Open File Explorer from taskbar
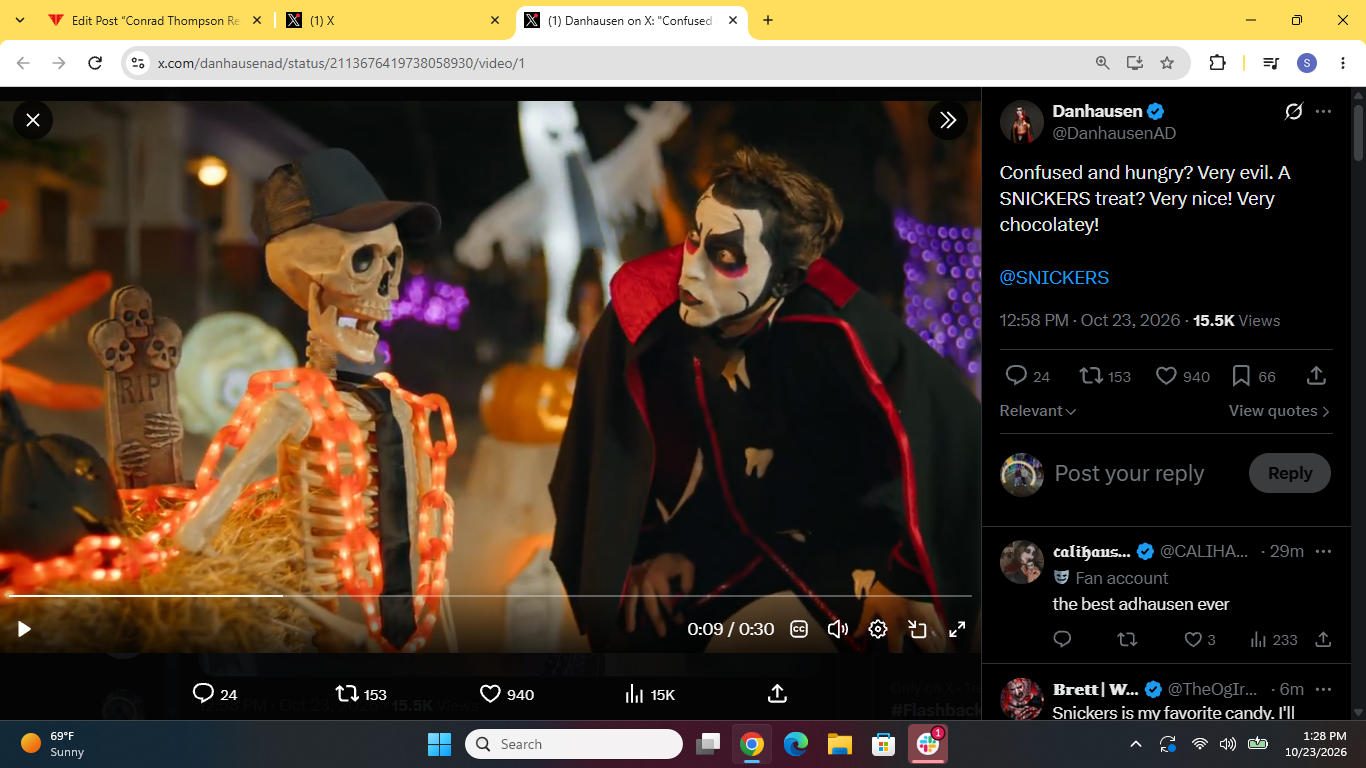 (x=839, y=744)
